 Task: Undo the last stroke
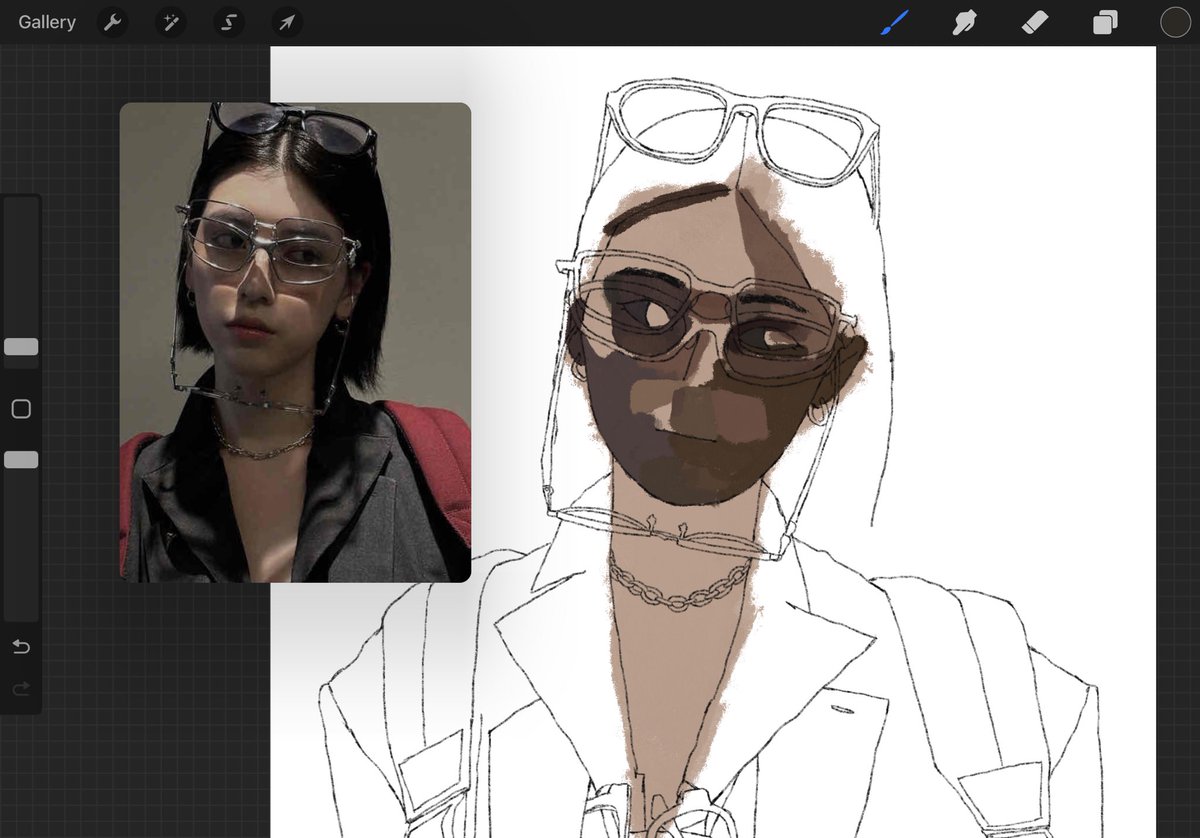21,647
